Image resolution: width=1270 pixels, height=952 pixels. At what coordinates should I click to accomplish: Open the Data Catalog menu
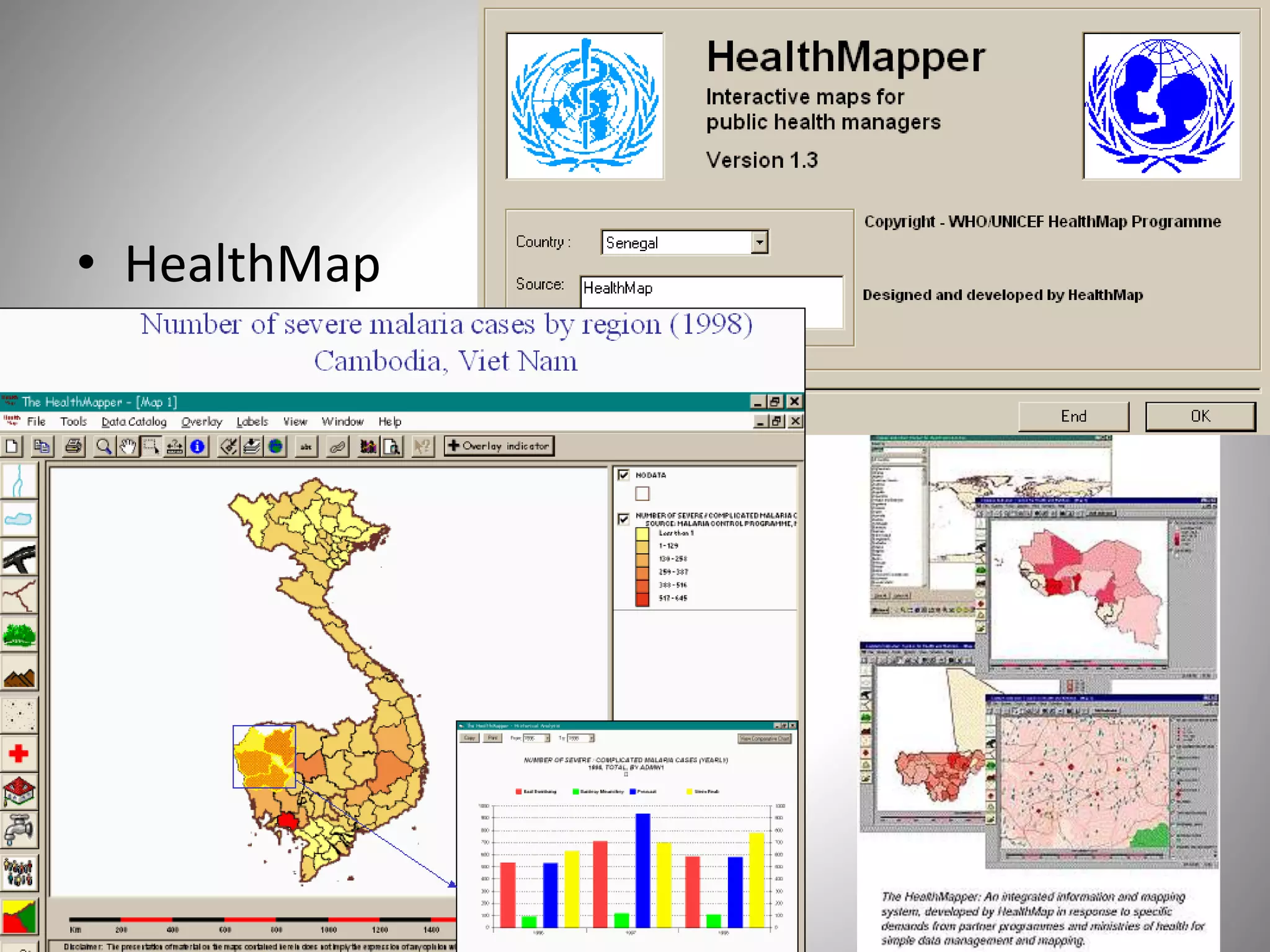(134, 421)
